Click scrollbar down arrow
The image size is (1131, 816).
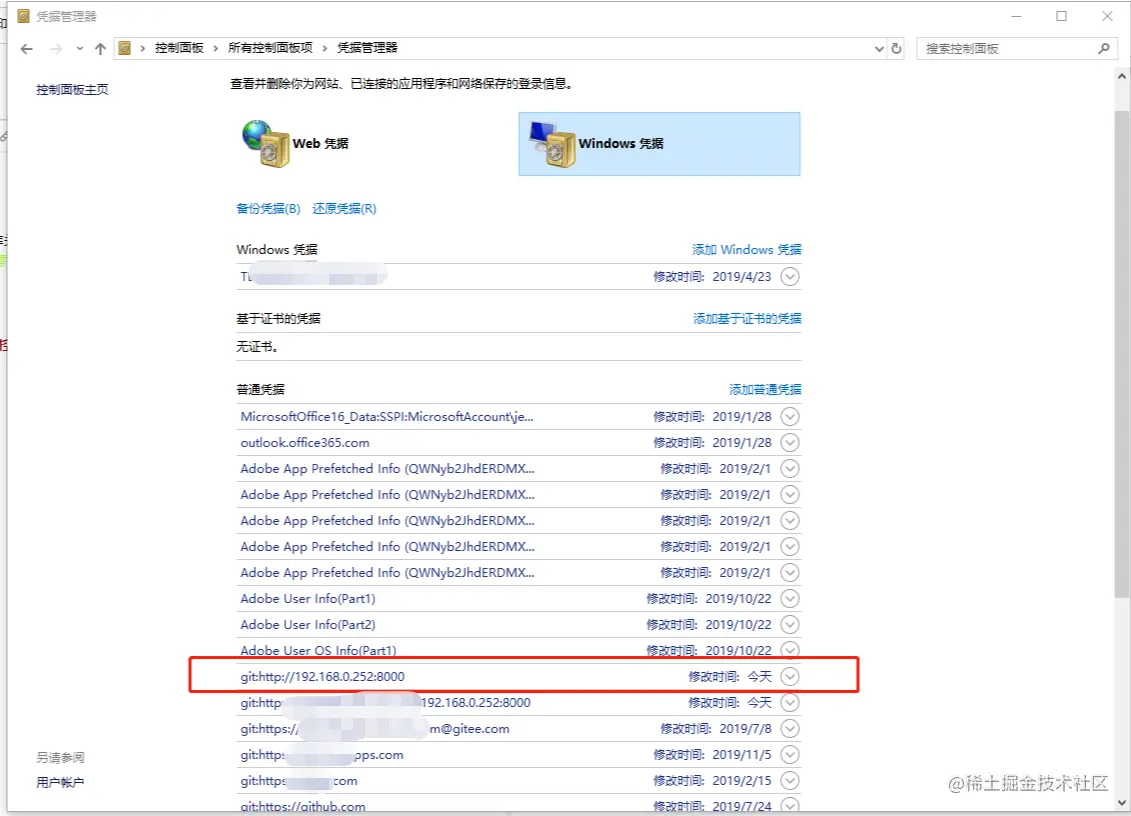click(x=1122, y=802)
